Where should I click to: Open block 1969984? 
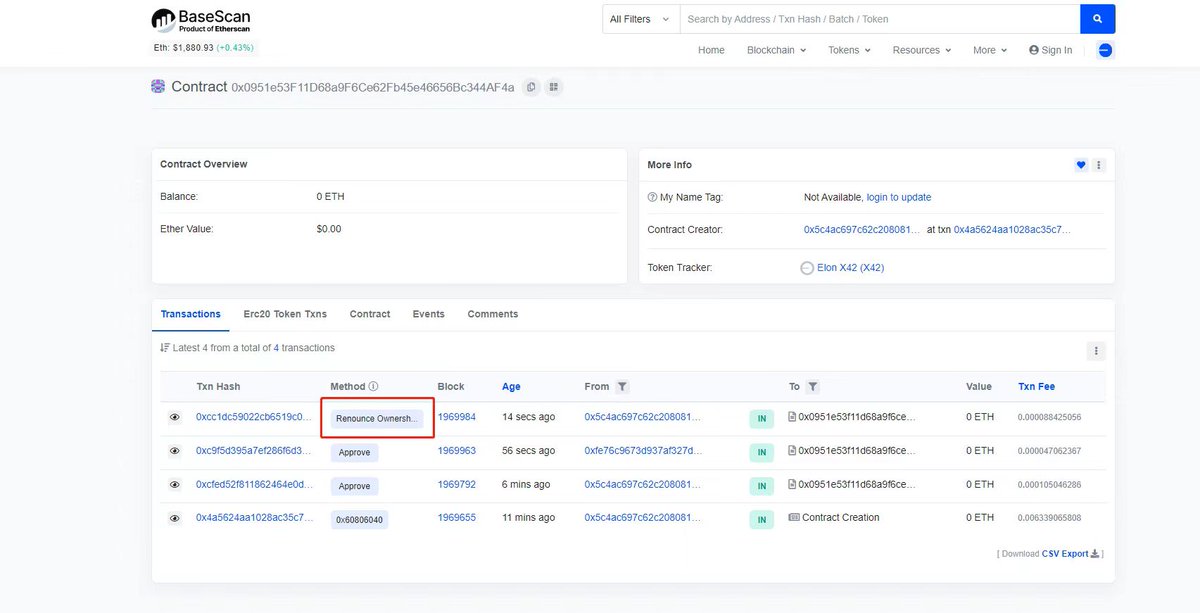click(457, 417)
